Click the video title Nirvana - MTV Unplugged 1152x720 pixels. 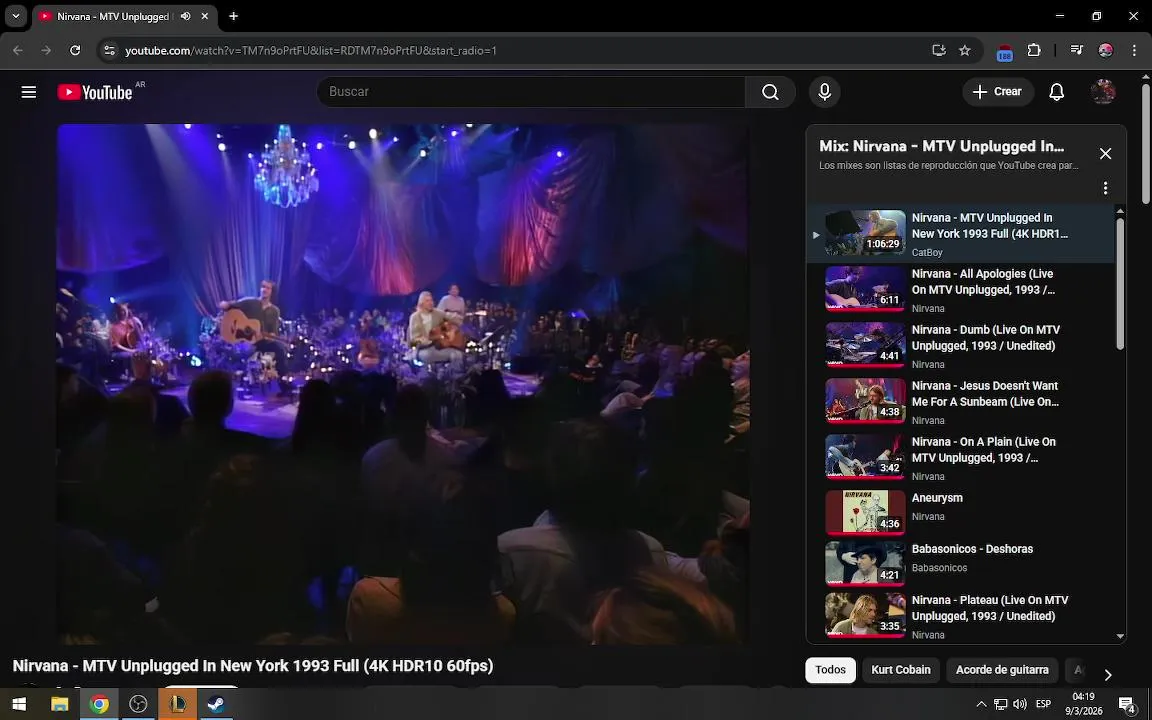click(253, 666)
